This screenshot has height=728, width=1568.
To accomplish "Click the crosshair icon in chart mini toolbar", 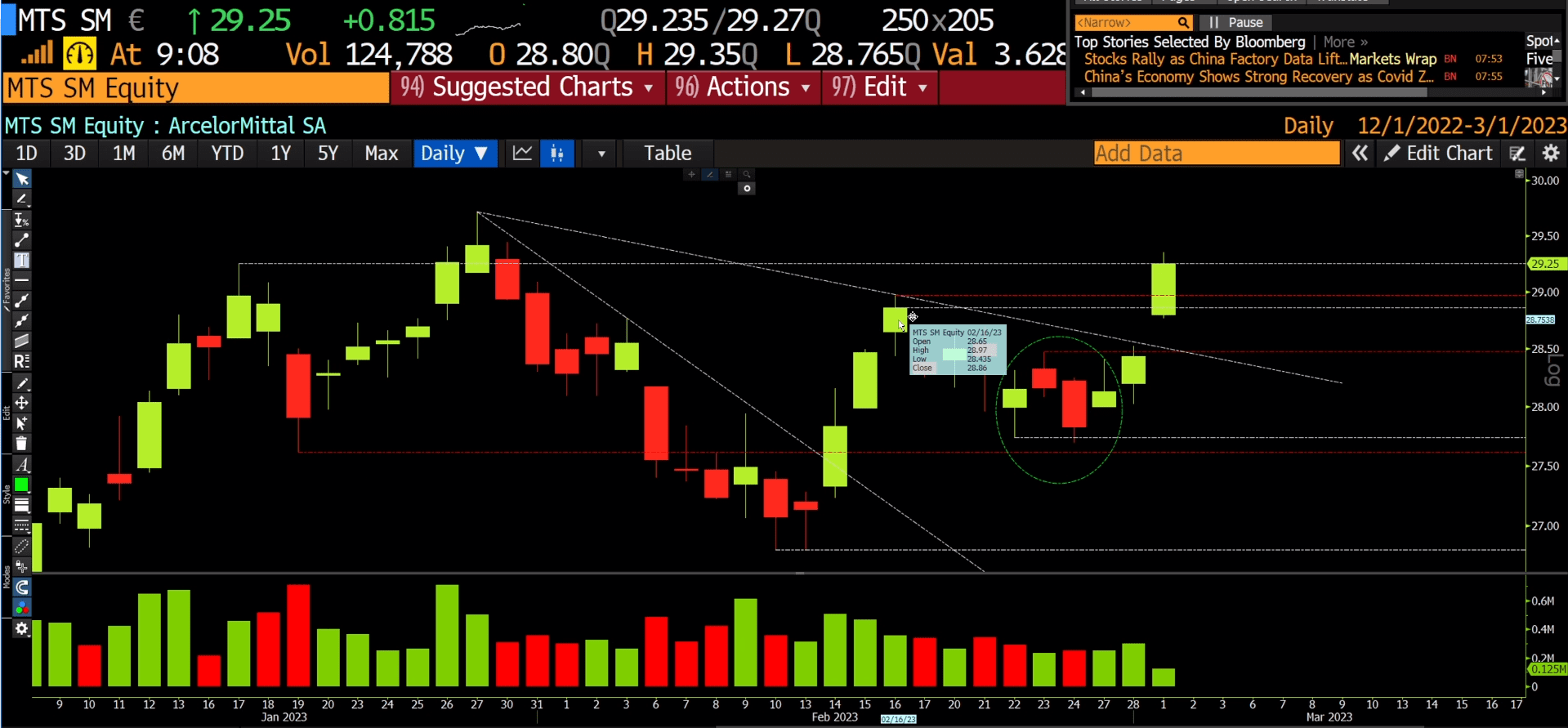I will click(691, 174).
